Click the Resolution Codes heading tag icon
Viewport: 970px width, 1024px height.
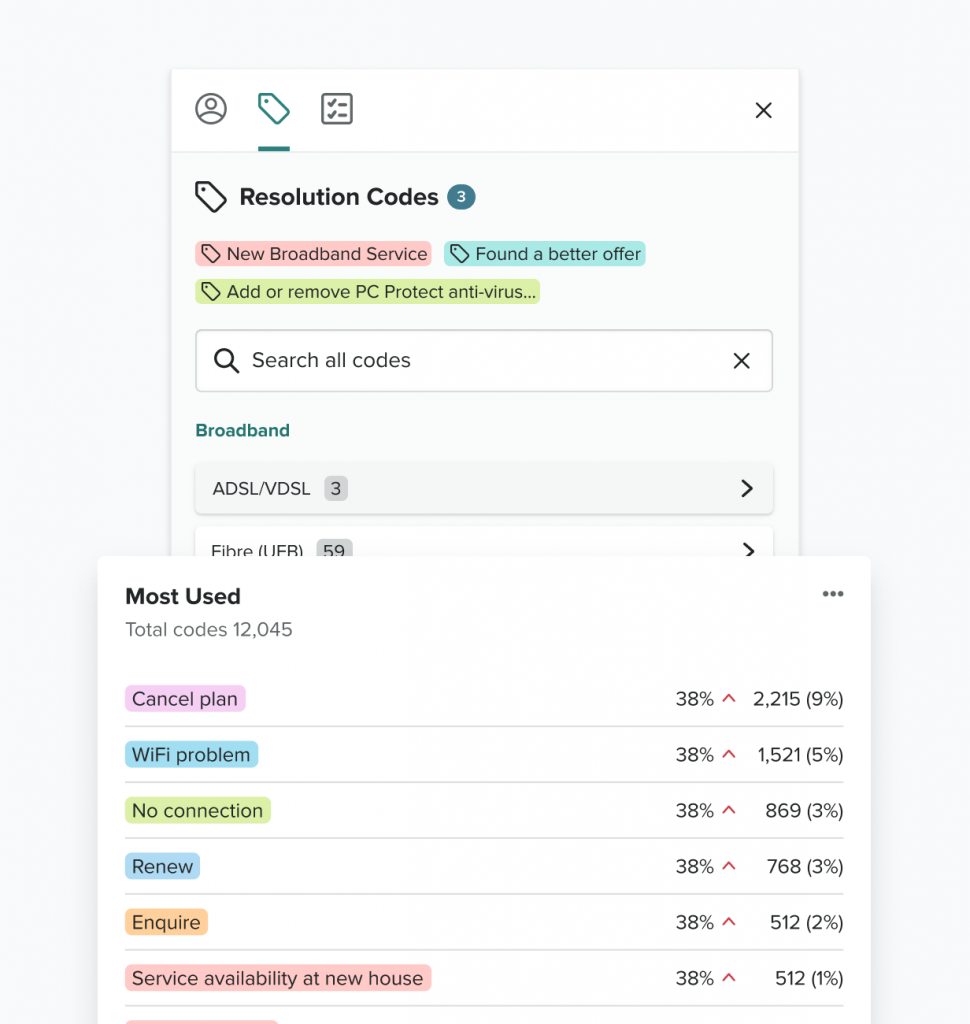coord(211,197)
